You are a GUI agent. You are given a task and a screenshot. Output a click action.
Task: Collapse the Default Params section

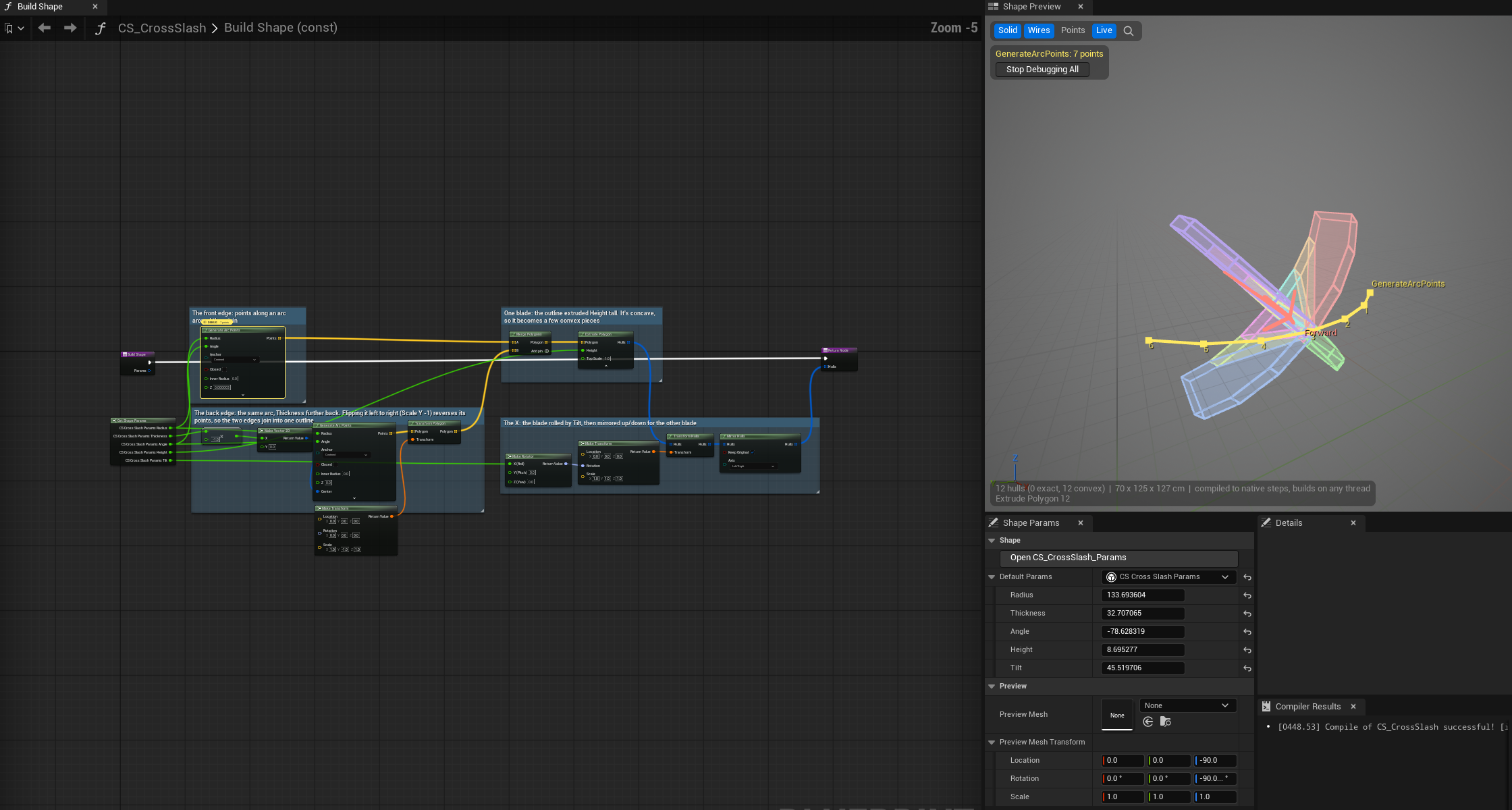click(x=992, y=577)
